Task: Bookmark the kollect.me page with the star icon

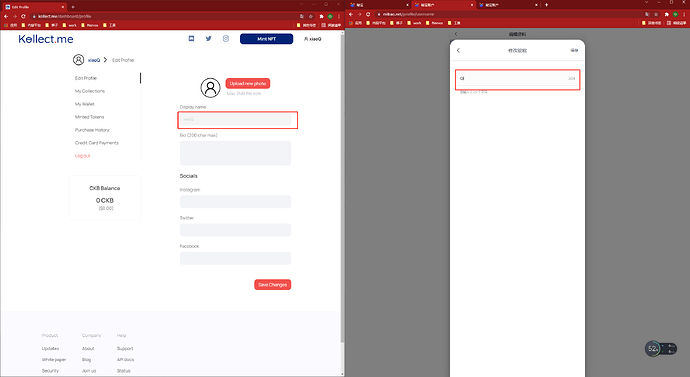Action: click(x=311, y=16)
